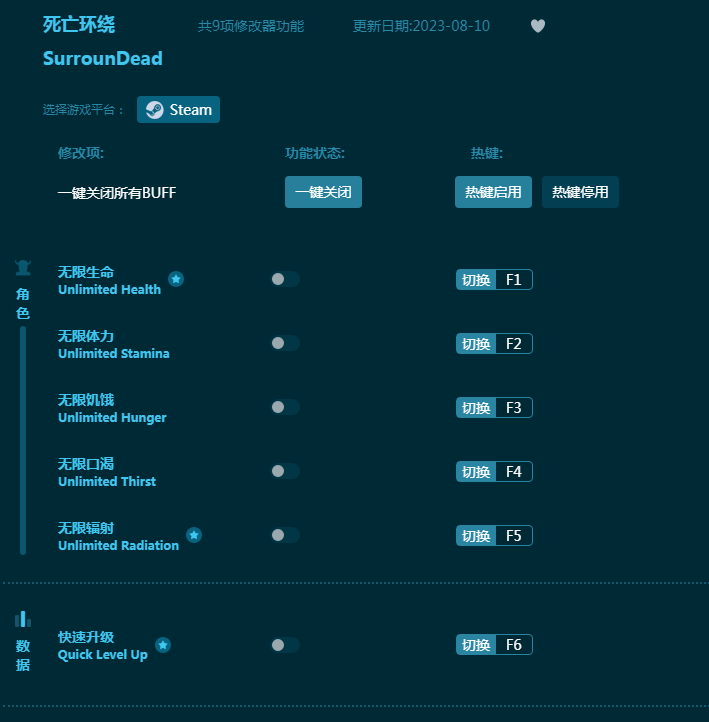Screen dimensions: 709x722
Task: Click the F5 hotkey field
Action: (x=514, y=536)
